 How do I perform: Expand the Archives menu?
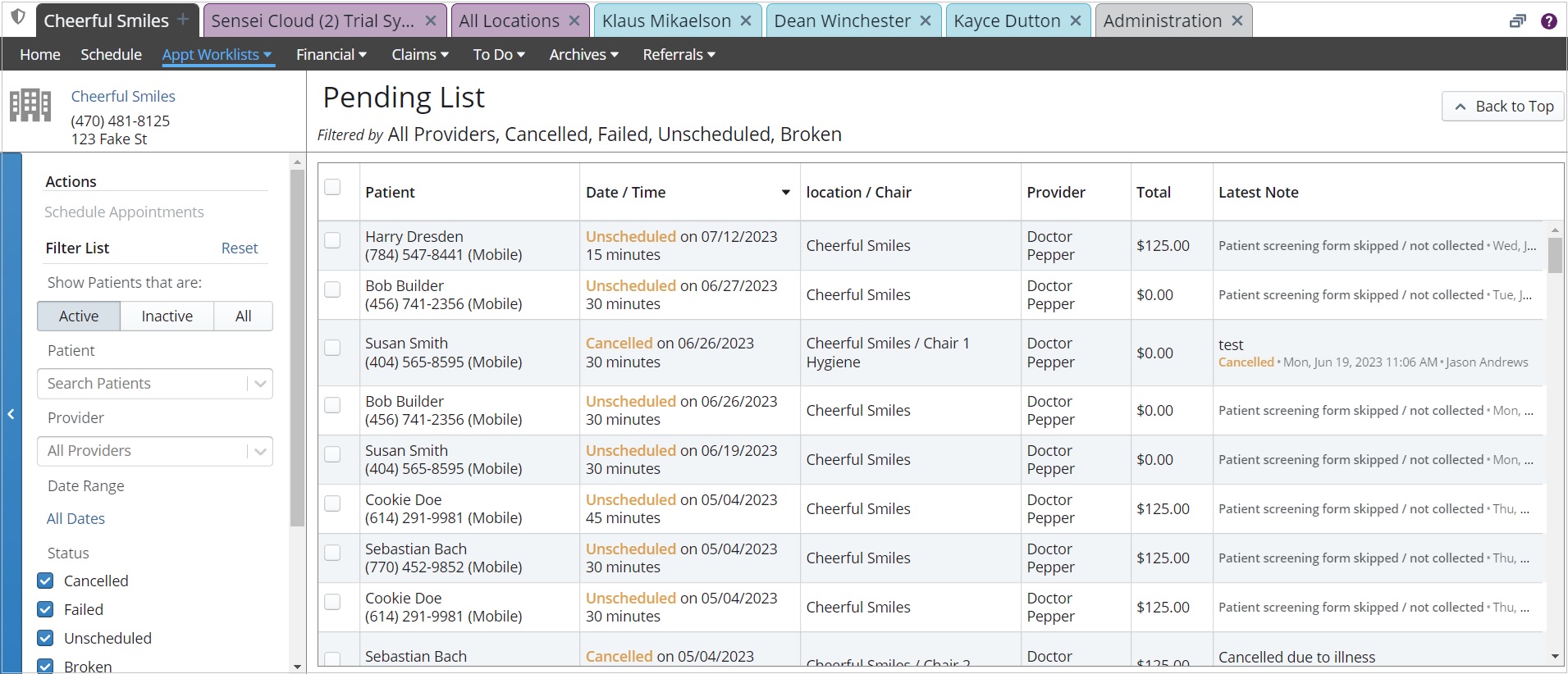tap(583, 54)
